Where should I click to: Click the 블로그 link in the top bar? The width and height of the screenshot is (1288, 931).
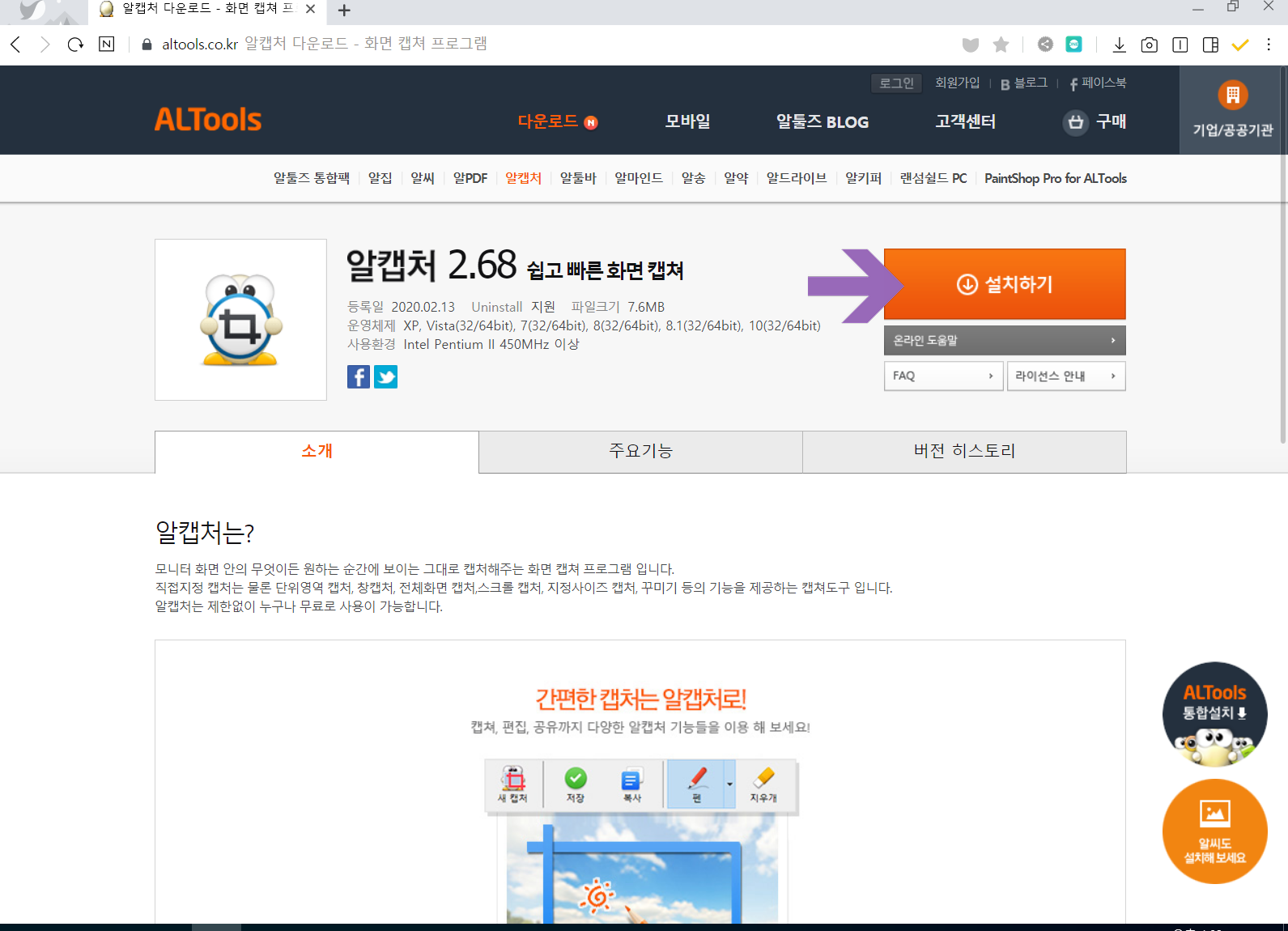point(1024,83)
